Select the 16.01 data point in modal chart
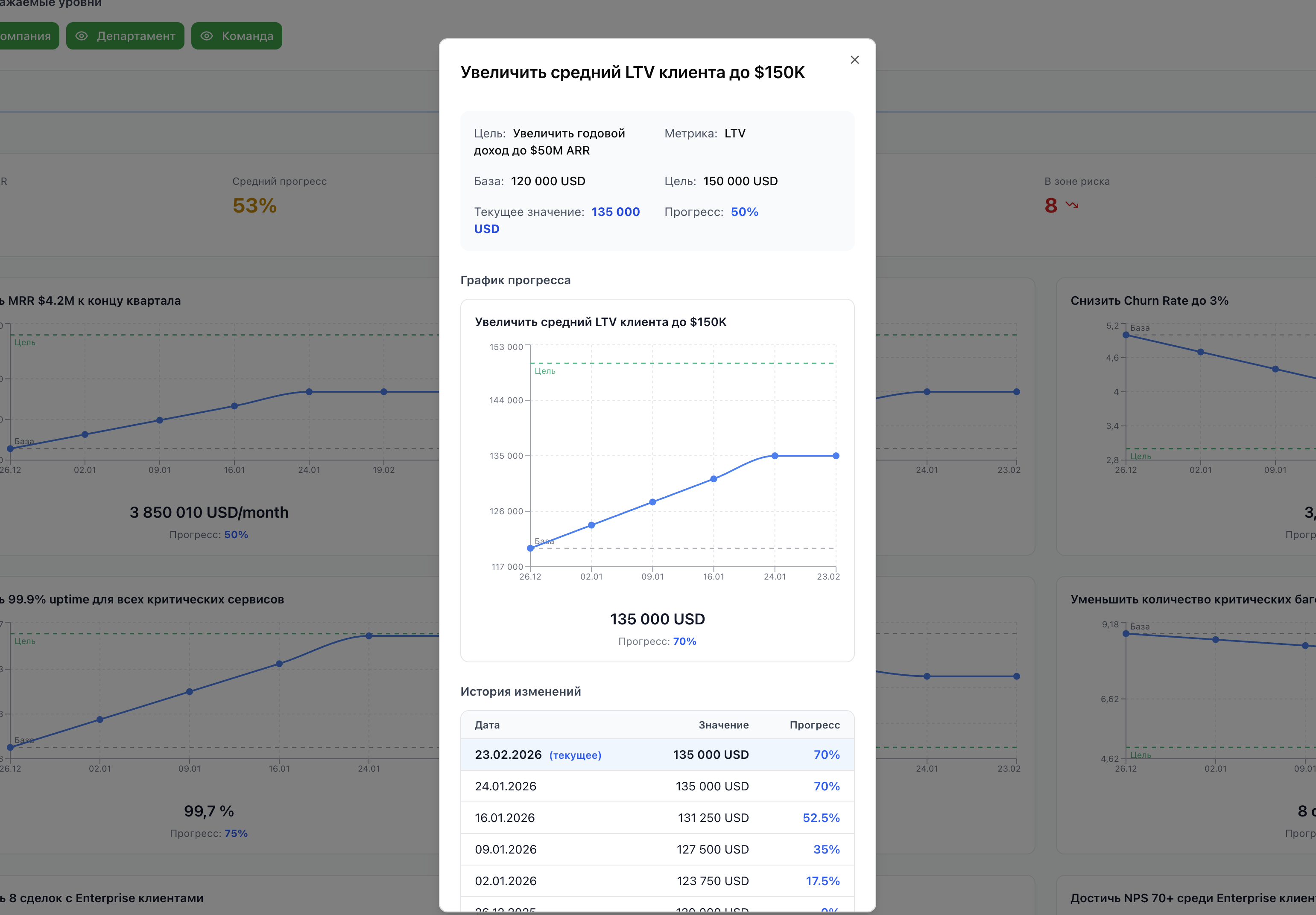 [x=714, y=479]
